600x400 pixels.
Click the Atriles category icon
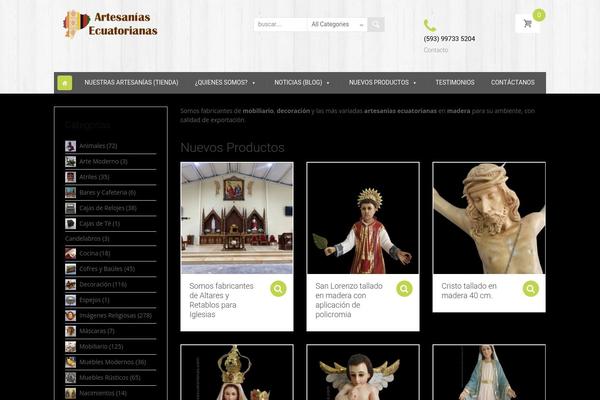pyautogui.click(x=70, y=177)
